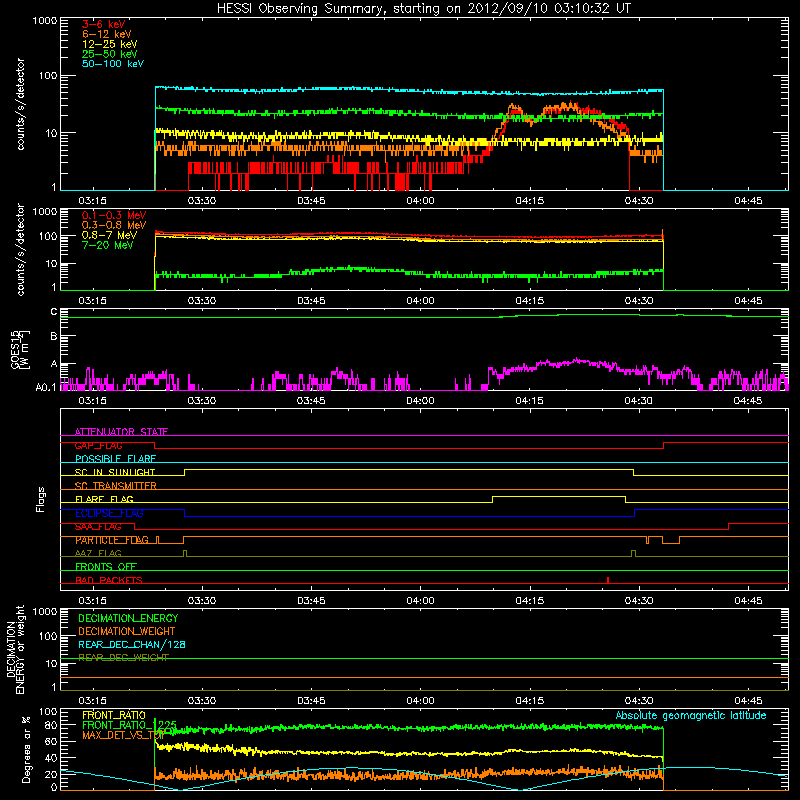Select the MAX_DET_VS_TOT legend label
Screen dimensions: 800x800
click(x=123, y=735)
